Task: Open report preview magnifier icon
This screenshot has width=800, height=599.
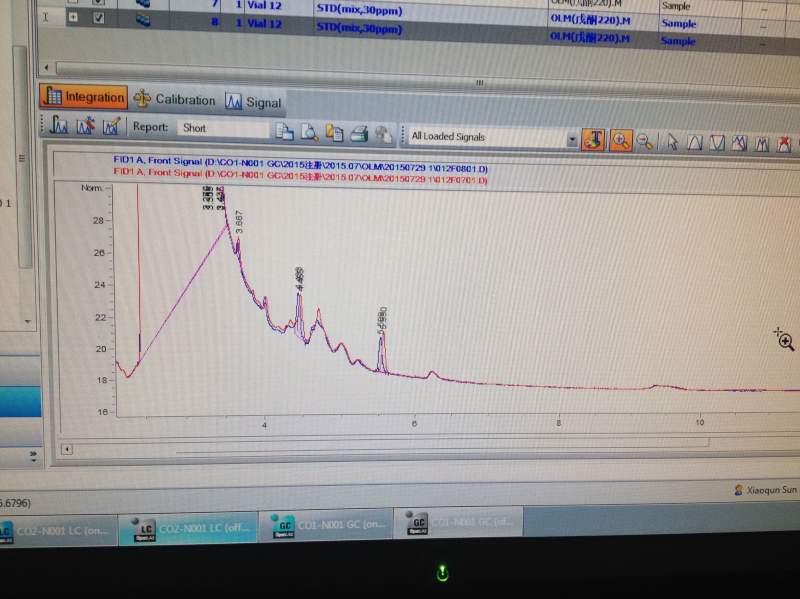Action: click(309, 132)
